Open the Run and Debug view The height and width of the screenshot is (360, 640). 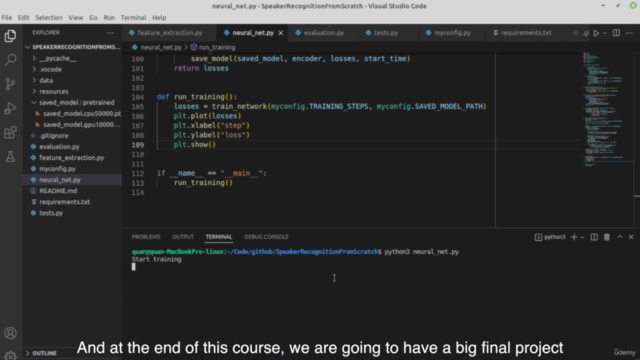click(x=11, y=108)
